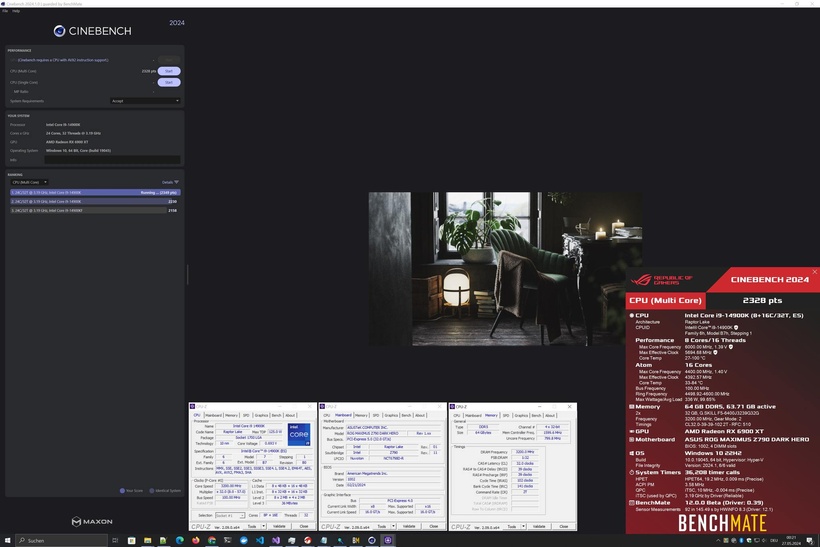Click the CPU-Z Mainboard window title icon

point(323,406)
